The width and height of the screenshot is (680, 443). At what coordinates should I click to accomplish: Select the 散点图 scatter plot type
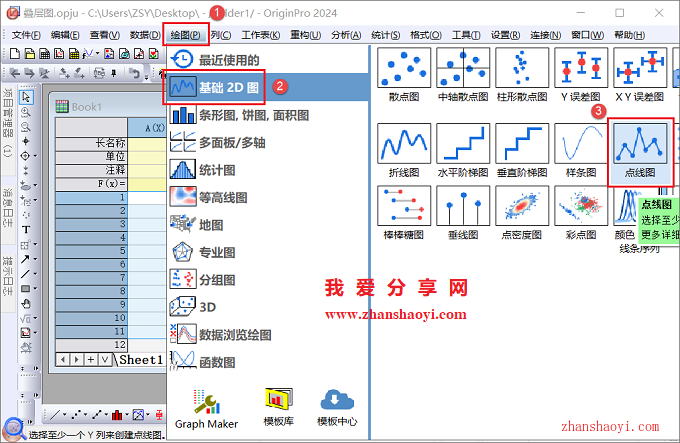[x=404, y=75]
